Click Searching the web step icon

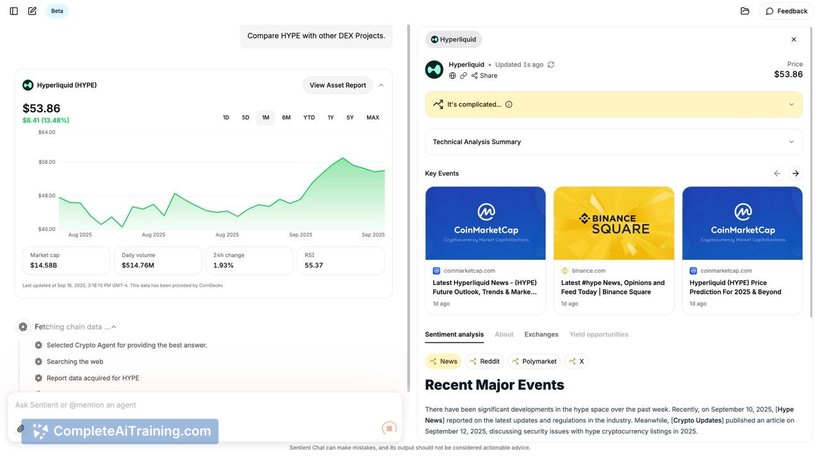click(x=38, y=362)
